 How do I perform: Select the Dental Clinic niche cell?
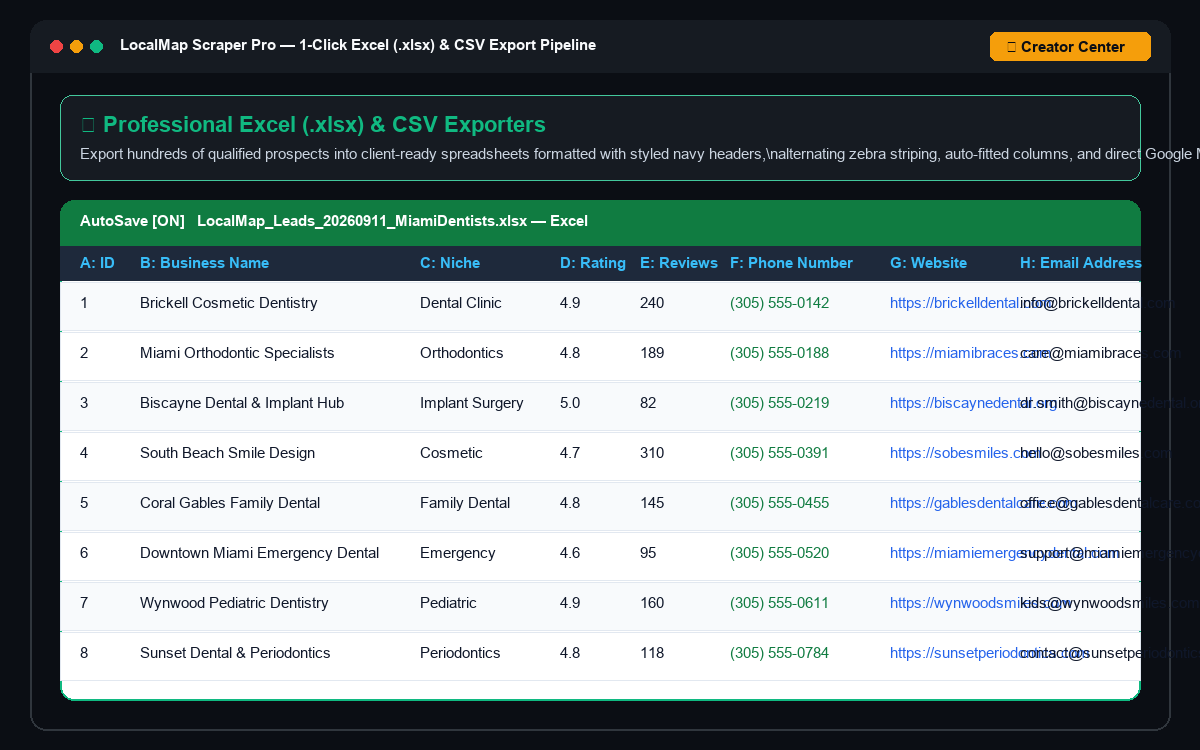(461, 303)
